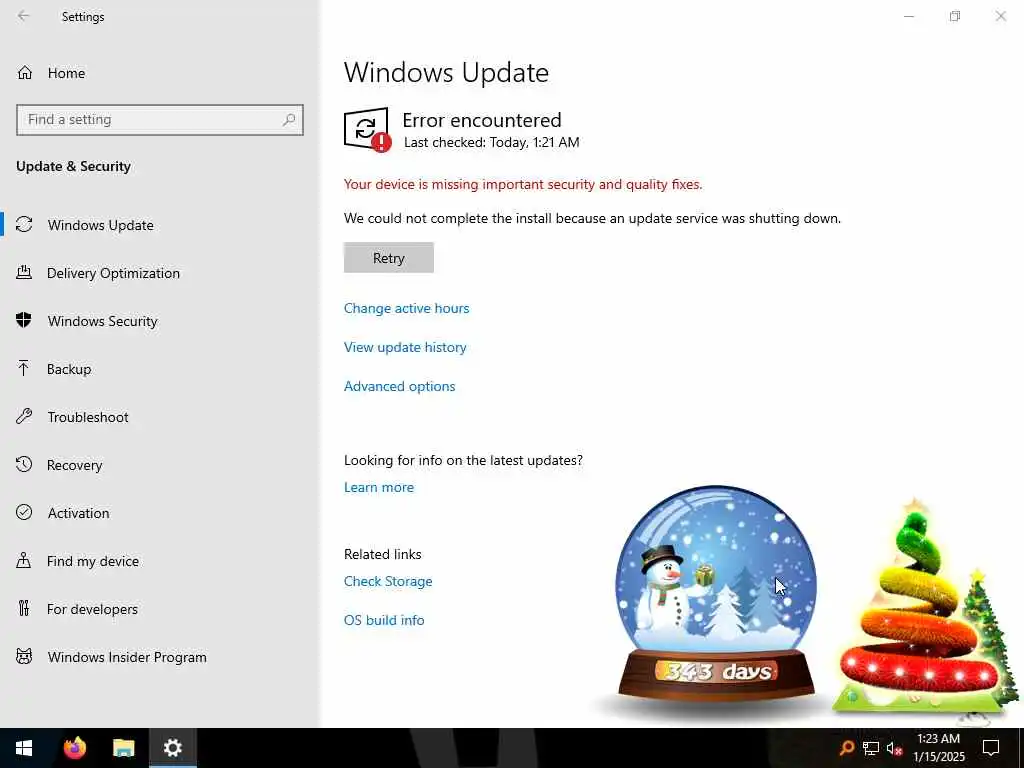Click the update error status icon

[x=368, y=129]
